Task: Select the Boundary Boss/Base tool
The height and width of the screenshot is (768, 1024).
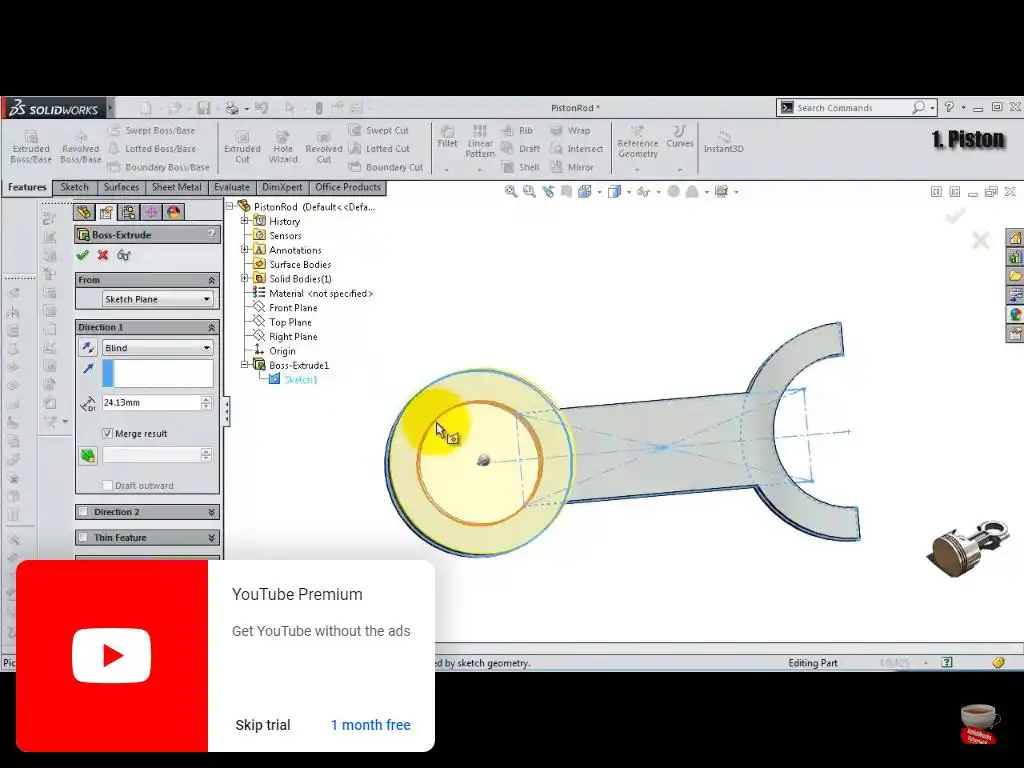Action: 159,167
